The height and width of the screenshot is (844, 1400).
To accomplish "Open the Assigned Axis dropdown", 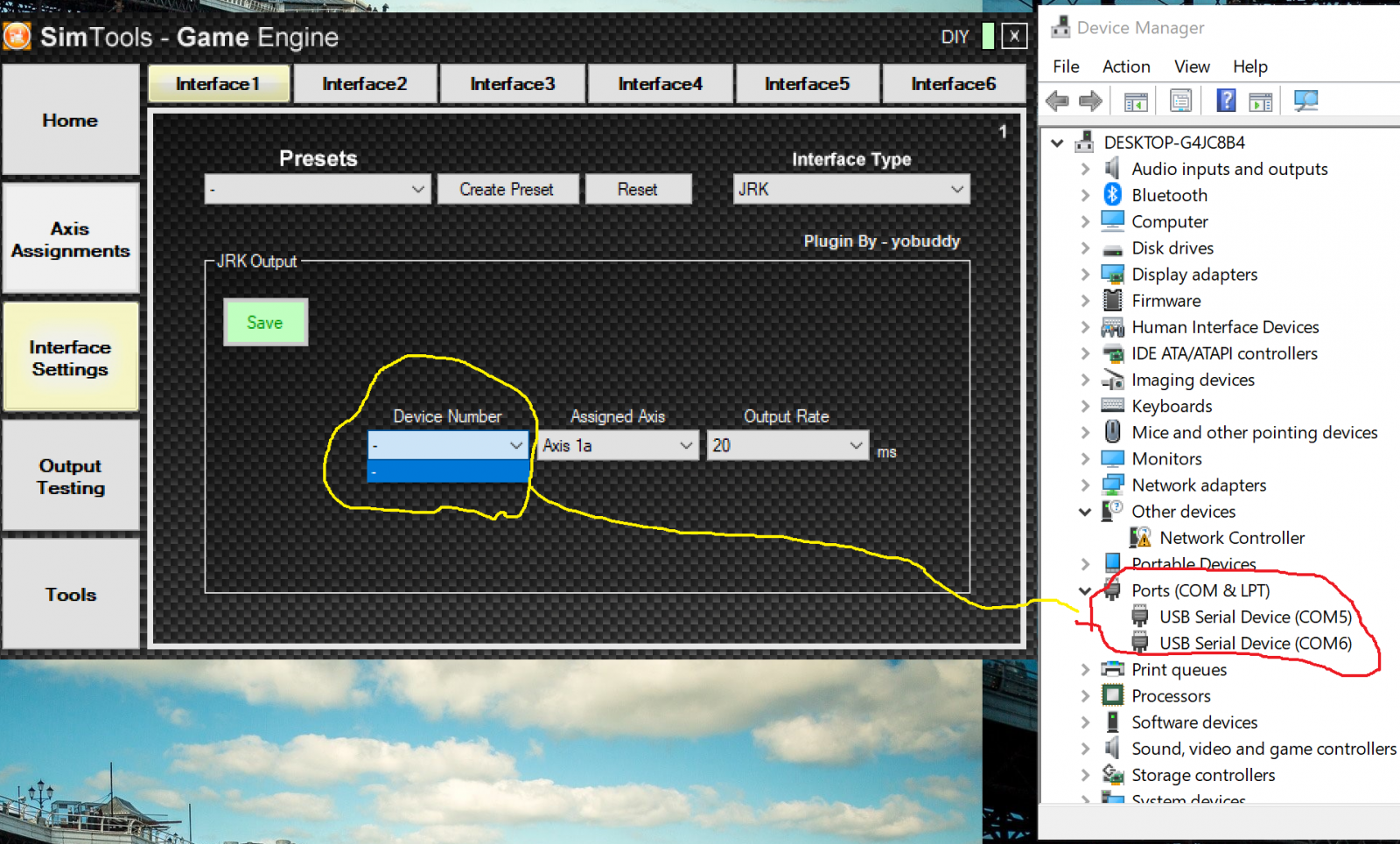I will click(x=686, y=445).
